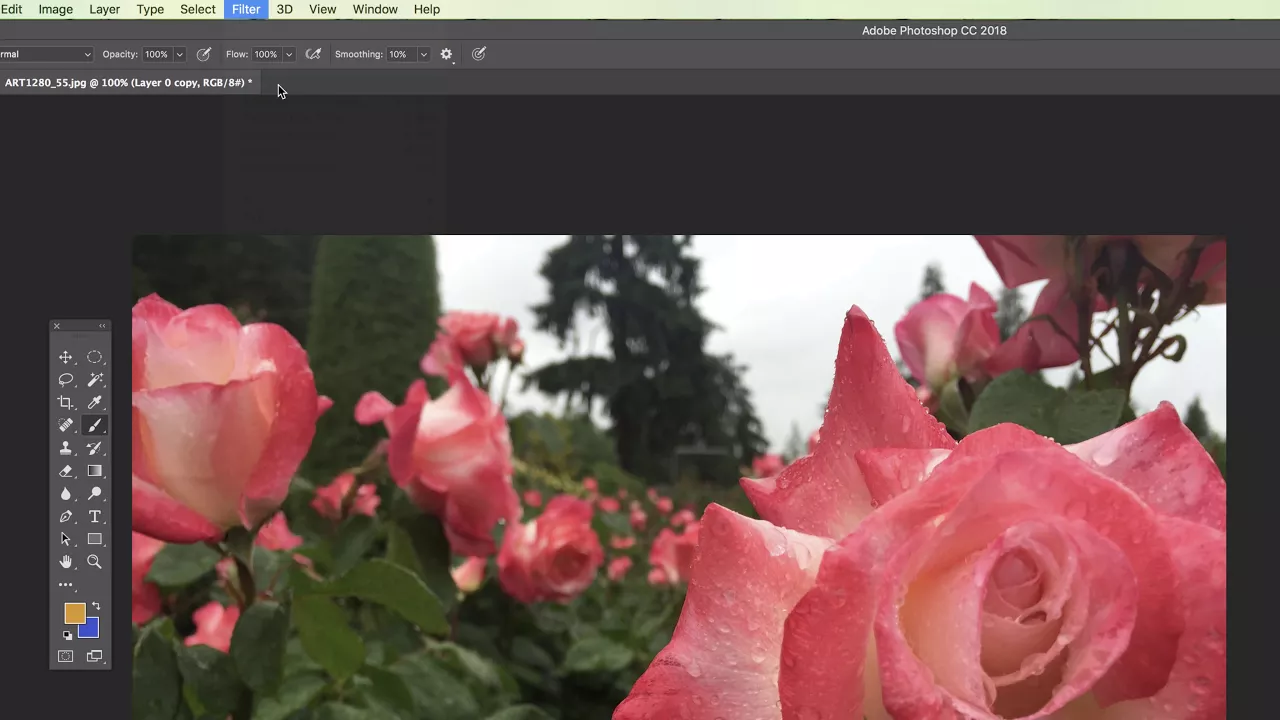
Task: Click the Opacity 100% value field
Action: (157, 54)
